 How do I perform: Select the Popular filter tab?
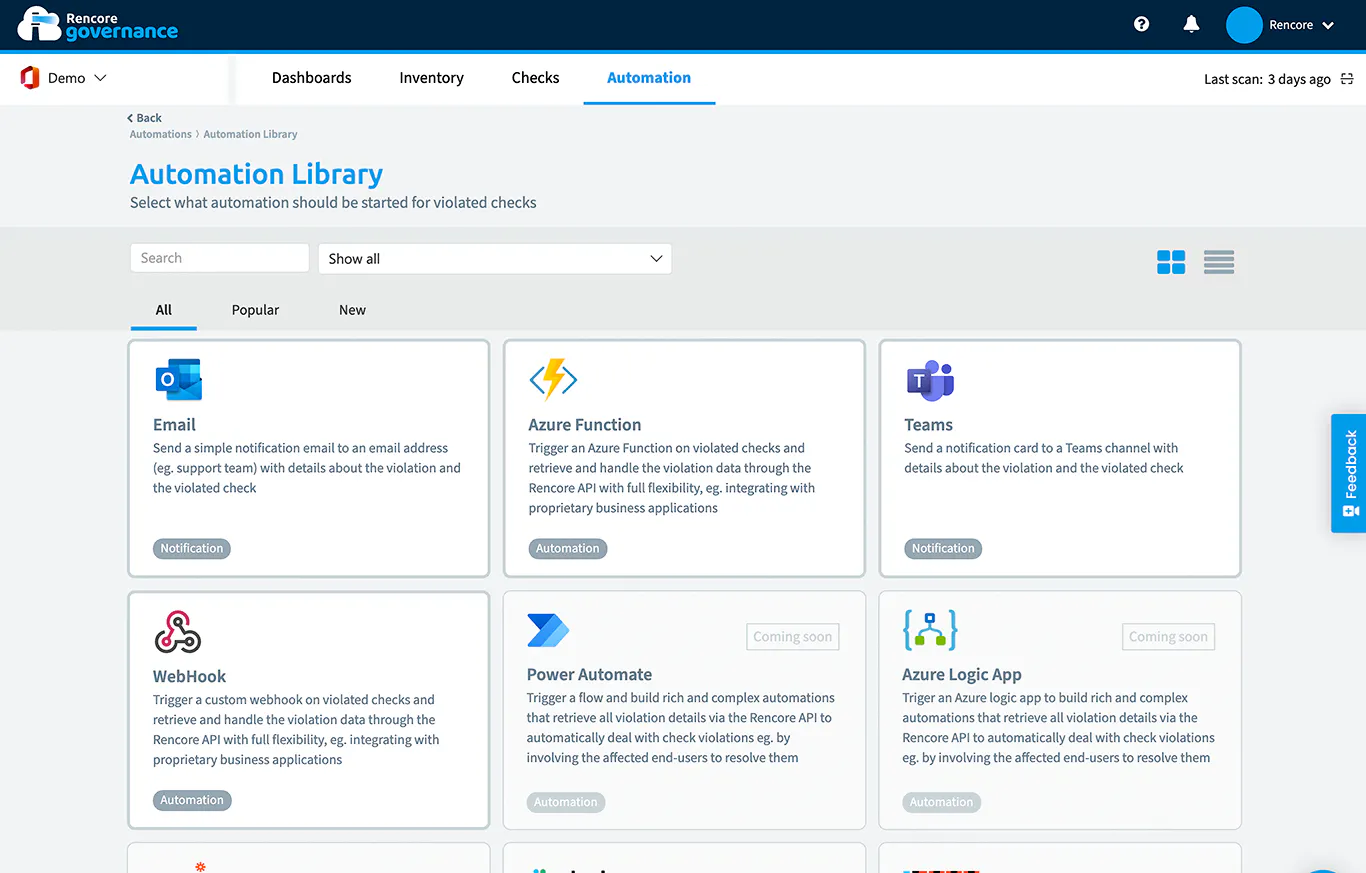[x=255, y=310]
